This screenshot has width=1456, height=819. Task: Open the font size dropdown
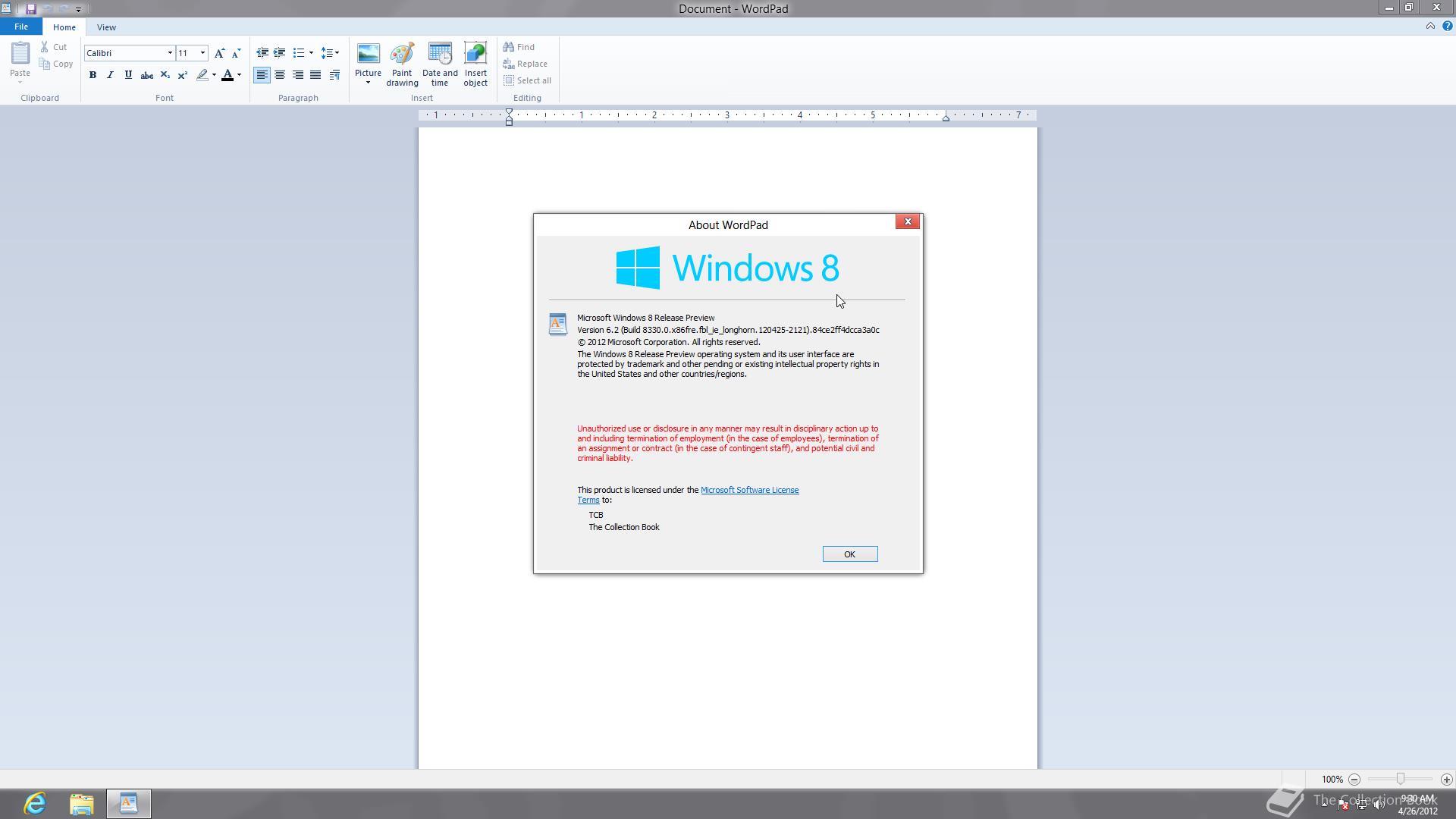[202, 53]
